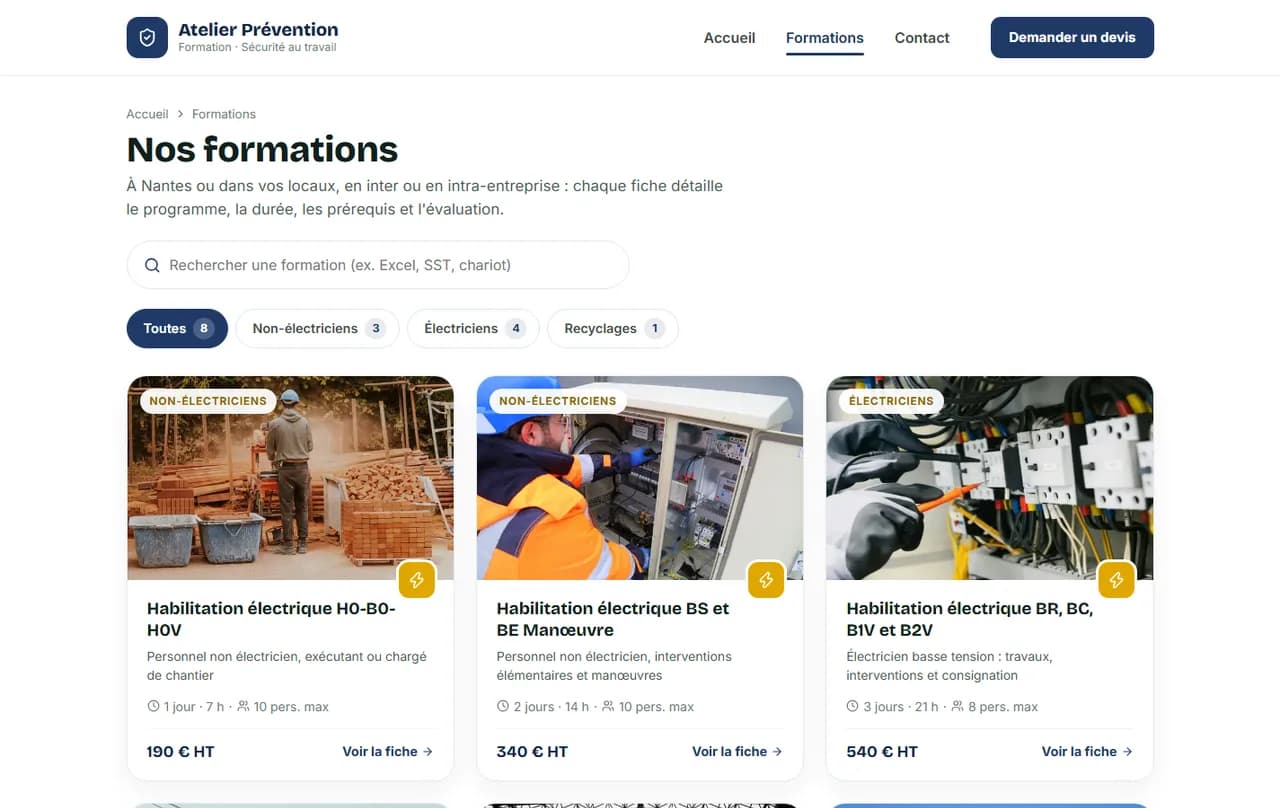The height and width of the screenshot is (808, 1280).
Task: Click the NON-ÉLECTRICIENS label on the H0-B0-H0V card
Action: 208,401
